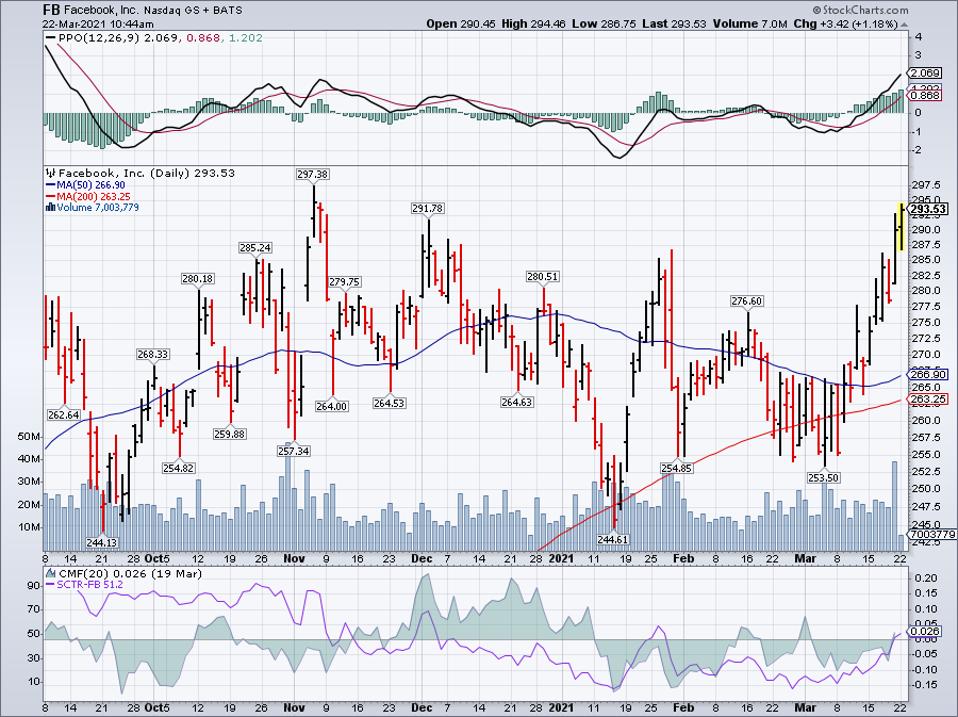958x717 pixels.
Task: Click the 276.60 February high label
Action: 747,300
